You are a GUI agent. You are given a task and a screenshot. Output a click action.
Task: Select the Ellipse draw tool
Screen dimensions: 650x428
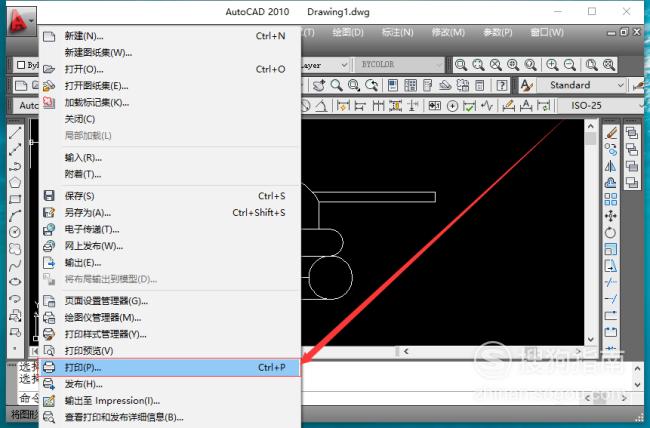(x=15, y=282)
